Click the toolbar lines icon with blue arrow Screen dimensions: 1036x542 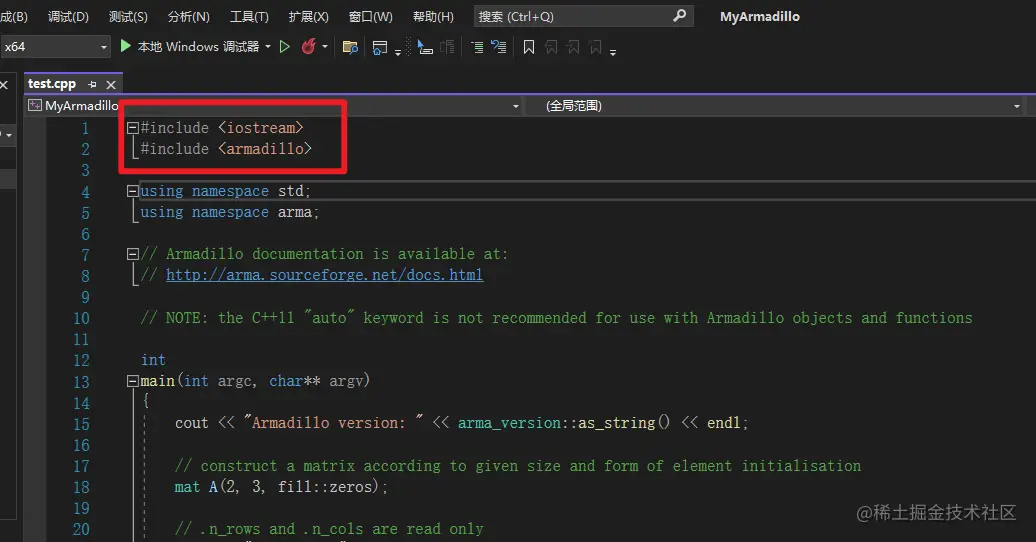pyautogui.click(x=499, y=47)
